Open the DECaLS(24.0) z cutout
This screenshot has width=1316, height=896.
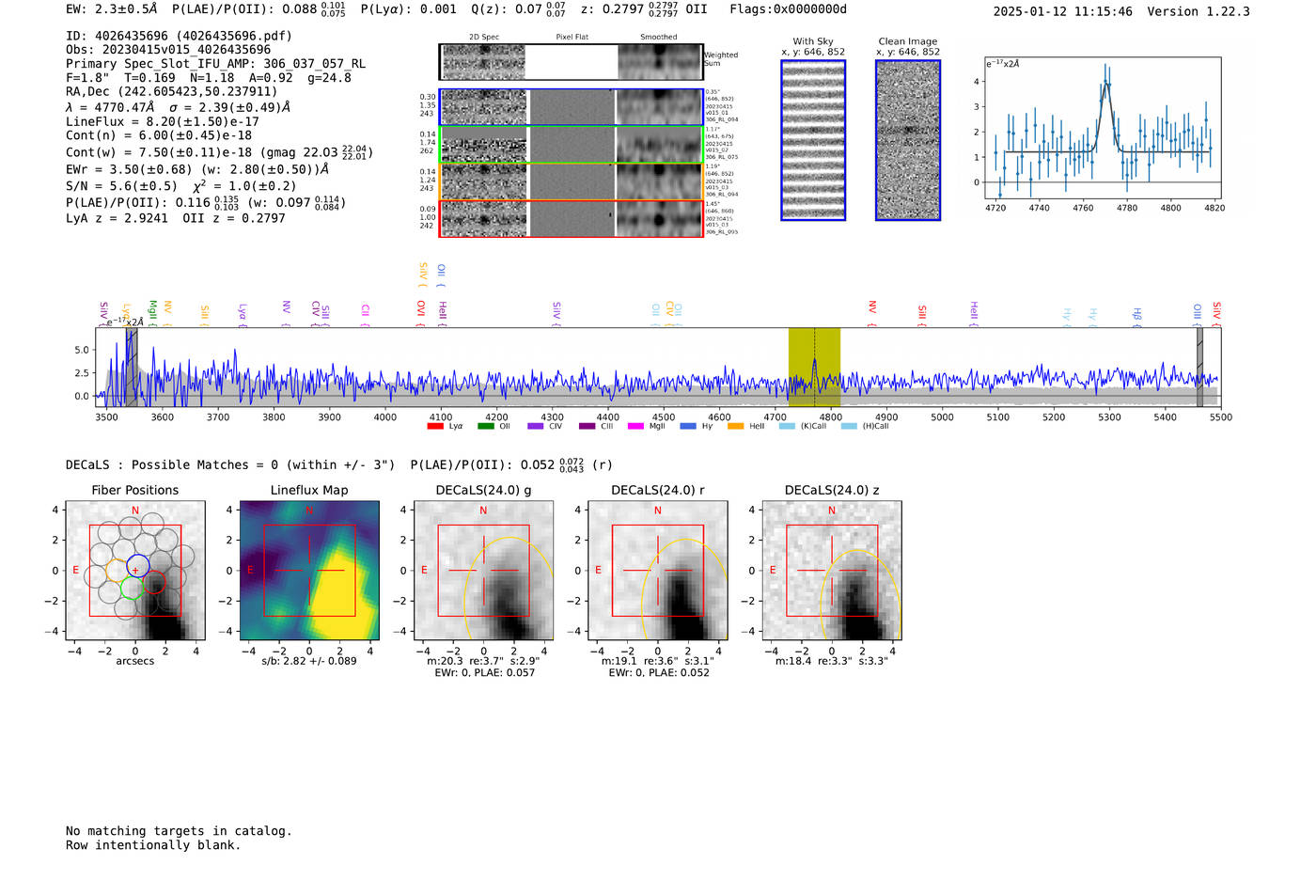[832, 571]
